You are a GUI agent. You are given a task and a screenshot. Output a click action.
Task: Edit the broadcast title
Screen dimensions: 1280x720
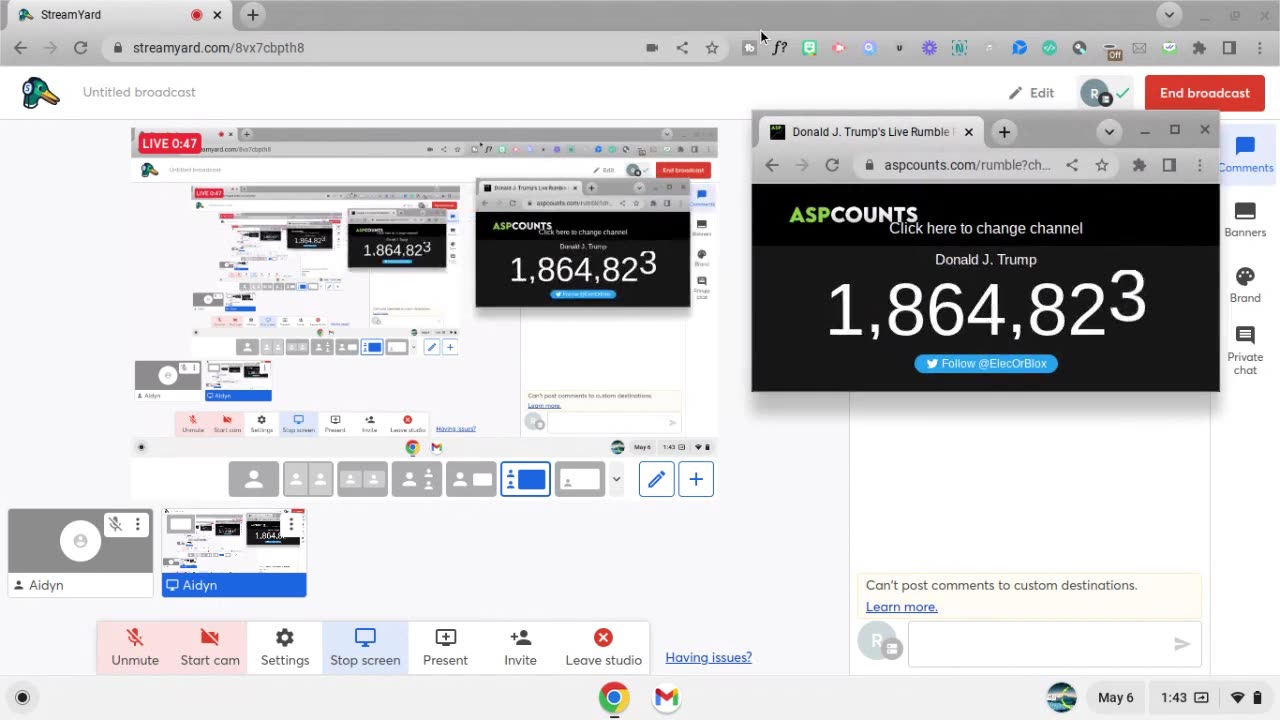pos(1031,93)
